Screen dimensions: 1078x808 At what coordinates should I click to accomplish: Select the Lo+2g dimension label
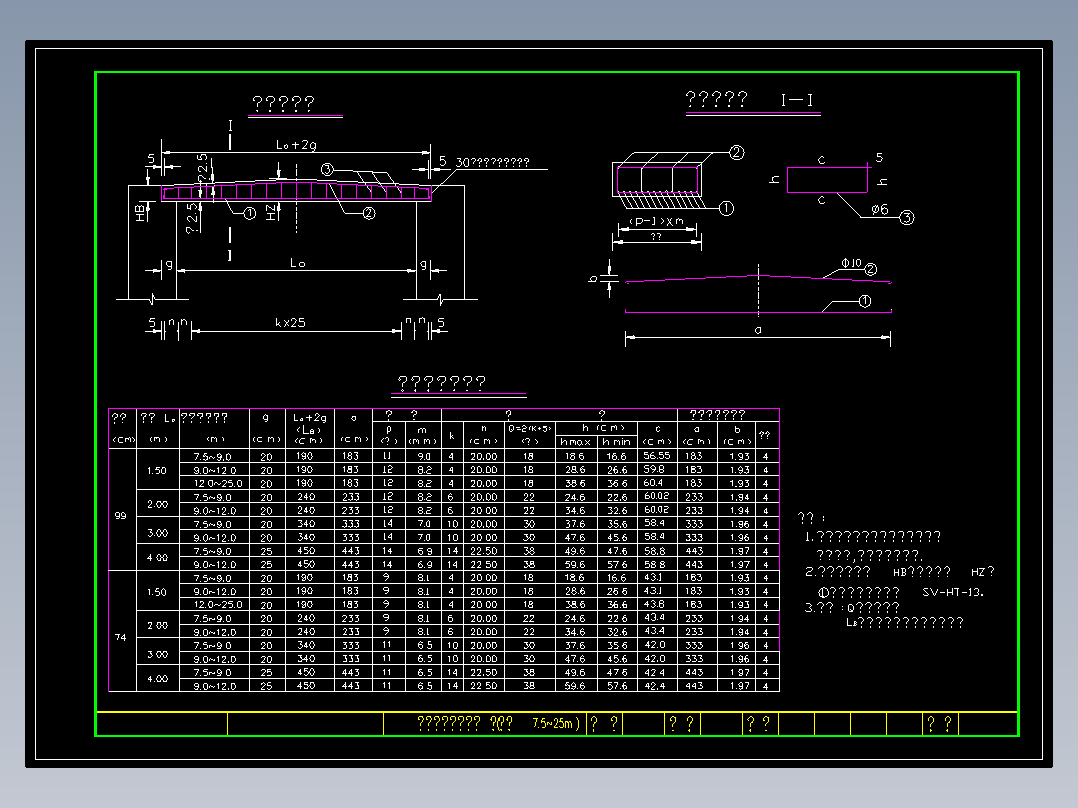point(296,145)
